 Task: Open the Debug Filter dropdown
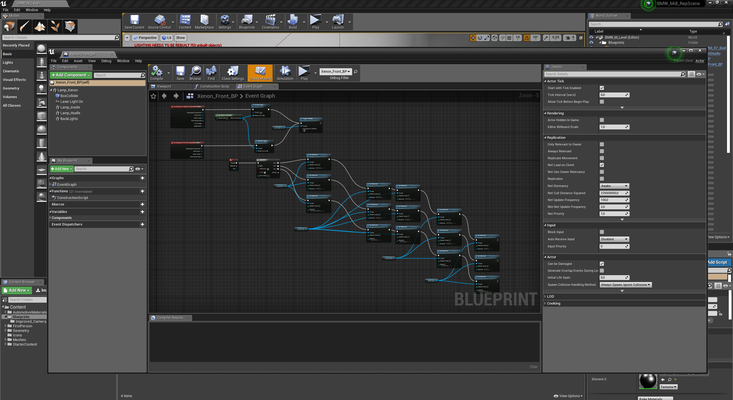pos(338,73)
